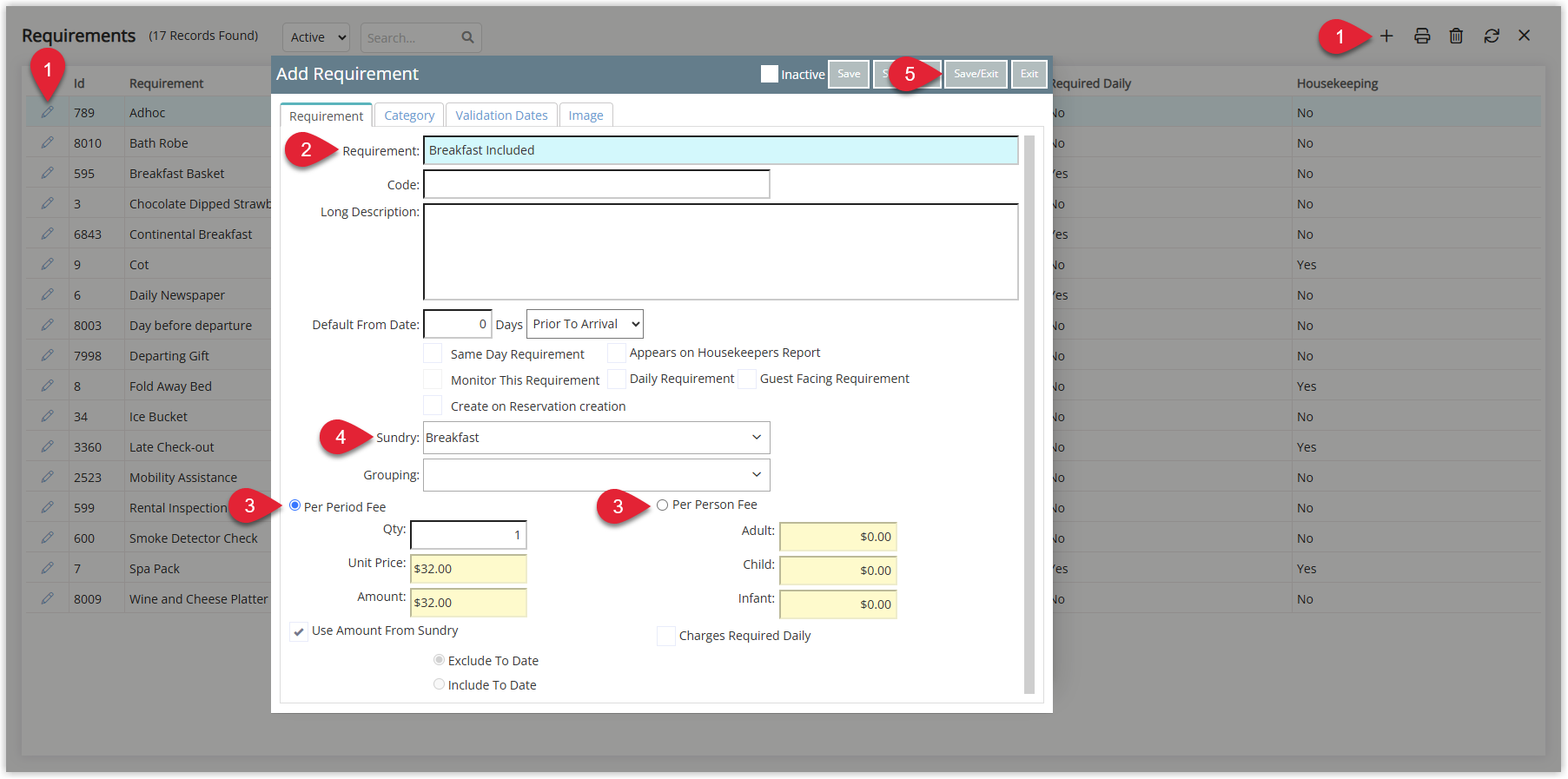Choose Exclude To Date radio button
1568x779 pixels.
[x=439, y=660]
